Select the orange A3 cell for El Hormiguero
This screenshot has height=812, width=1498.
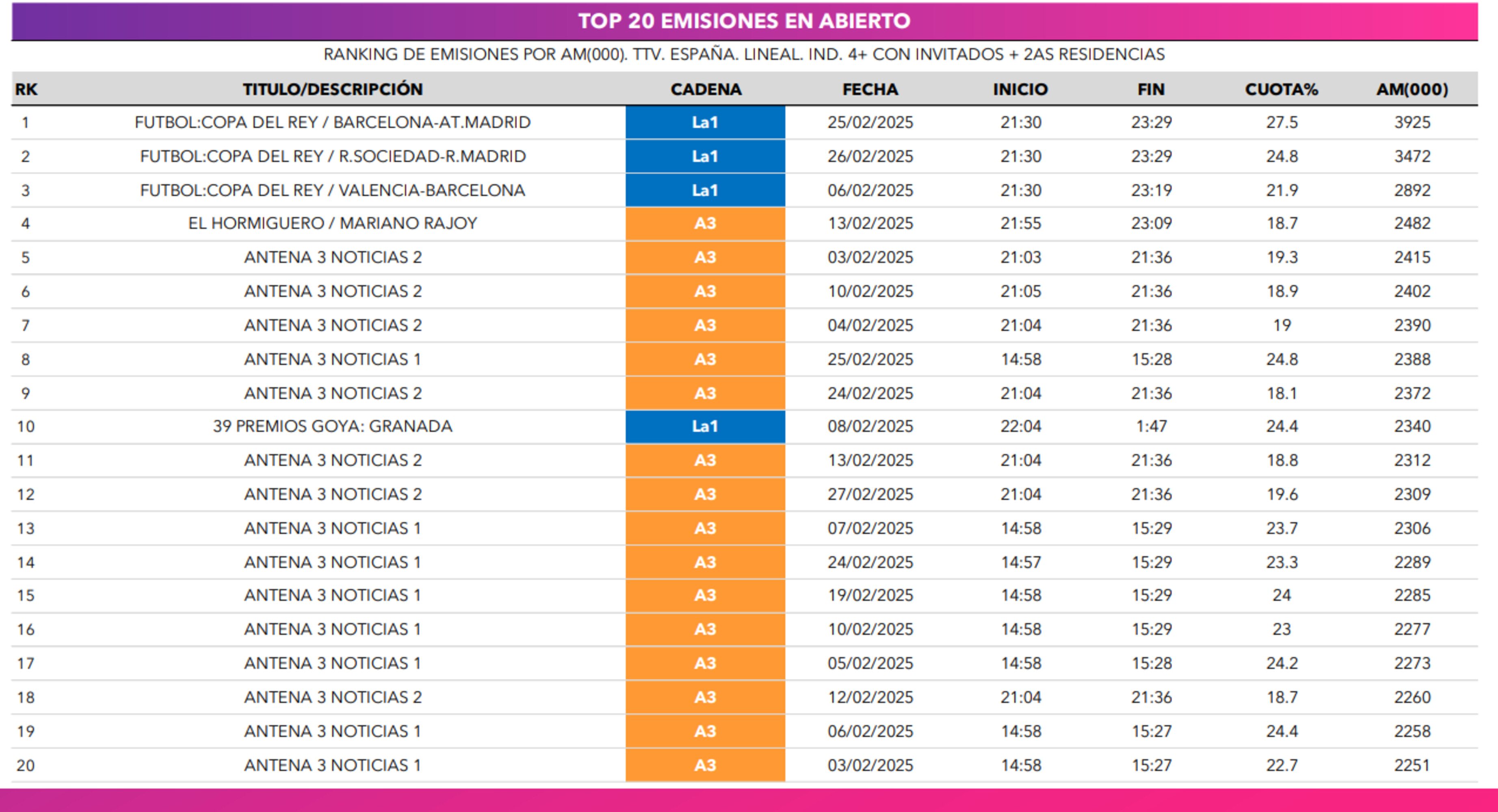coord(705,224)
